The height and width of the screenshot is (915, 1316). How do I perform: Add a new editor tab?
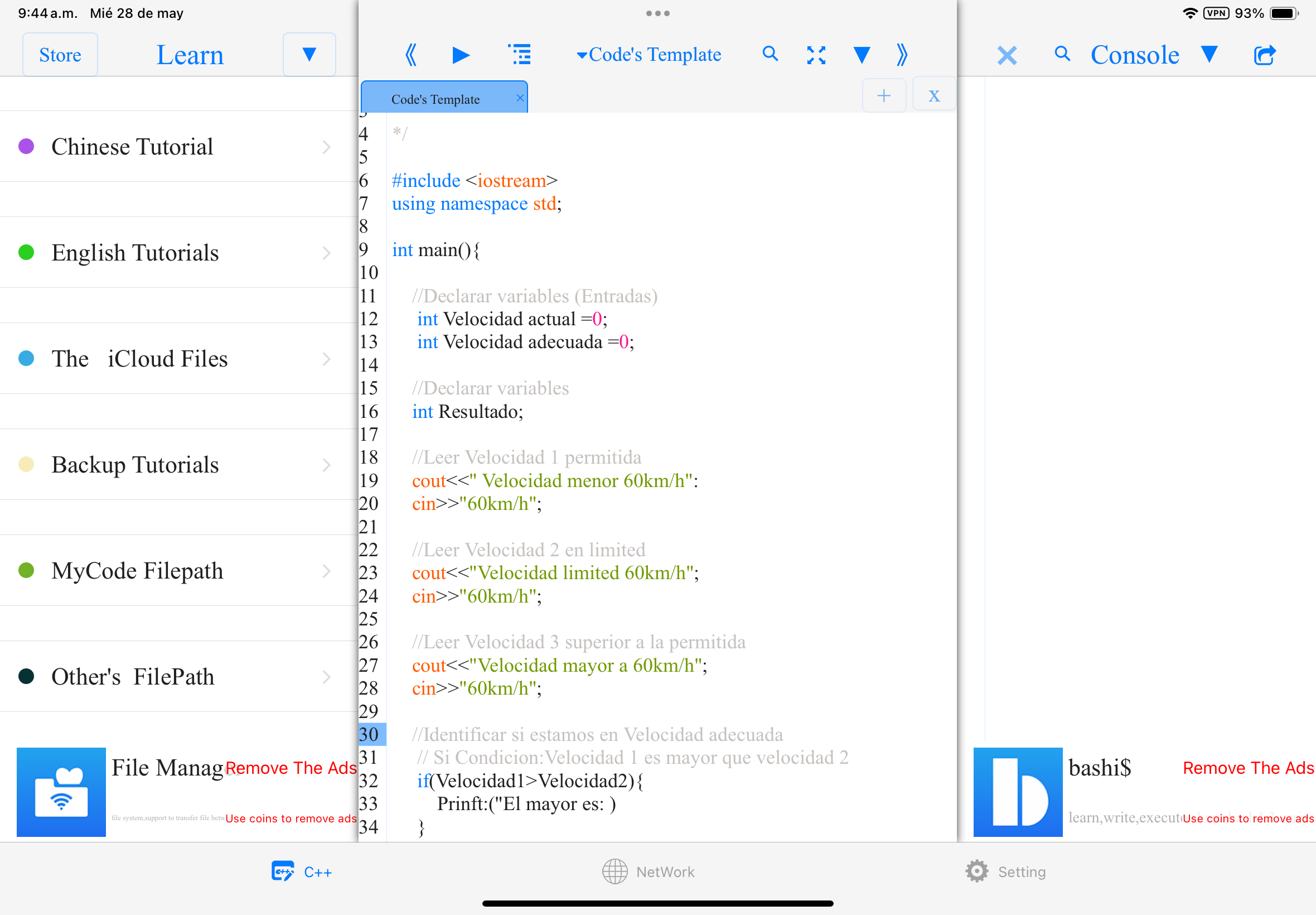pos(883,95)
